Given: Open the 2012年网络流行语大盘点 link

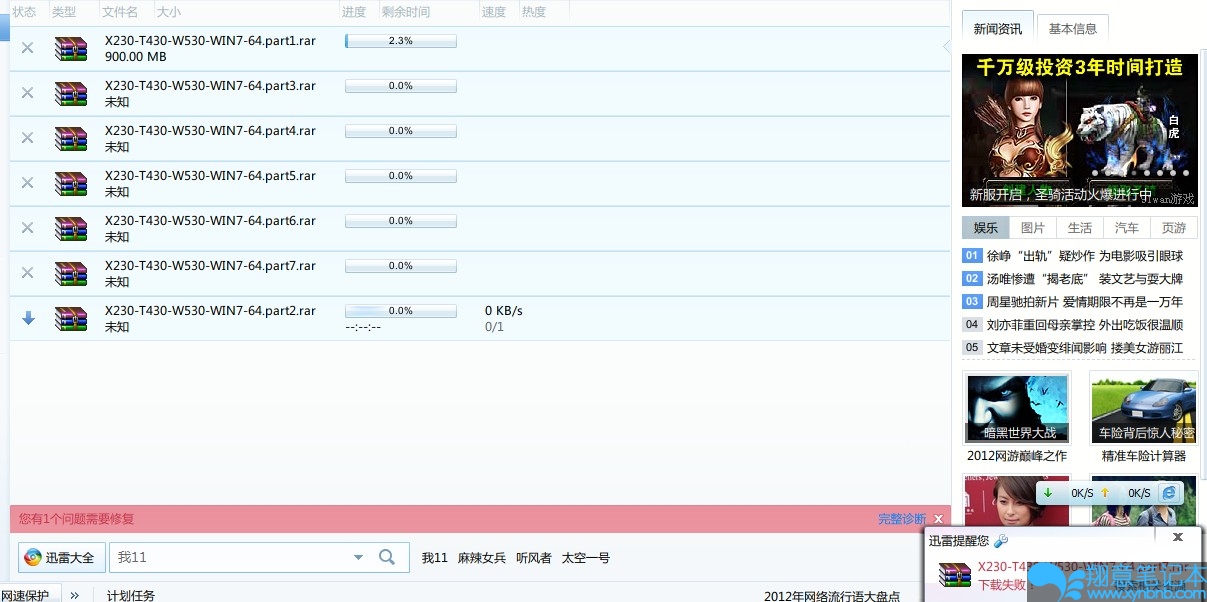Looking at the screenshot, I should pos(832,596).
